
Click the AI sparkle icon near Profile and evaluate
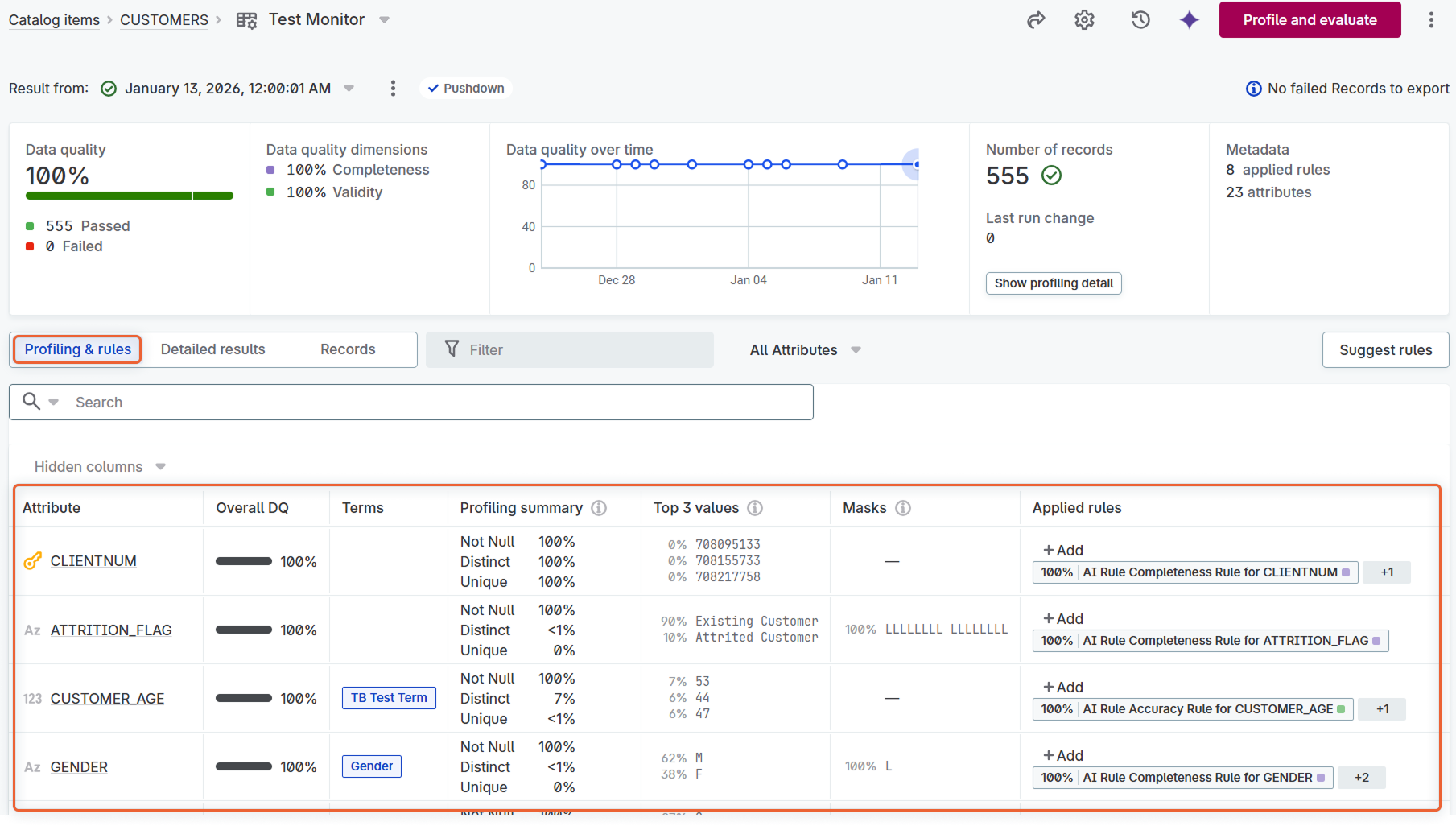tap(1189, 19)
